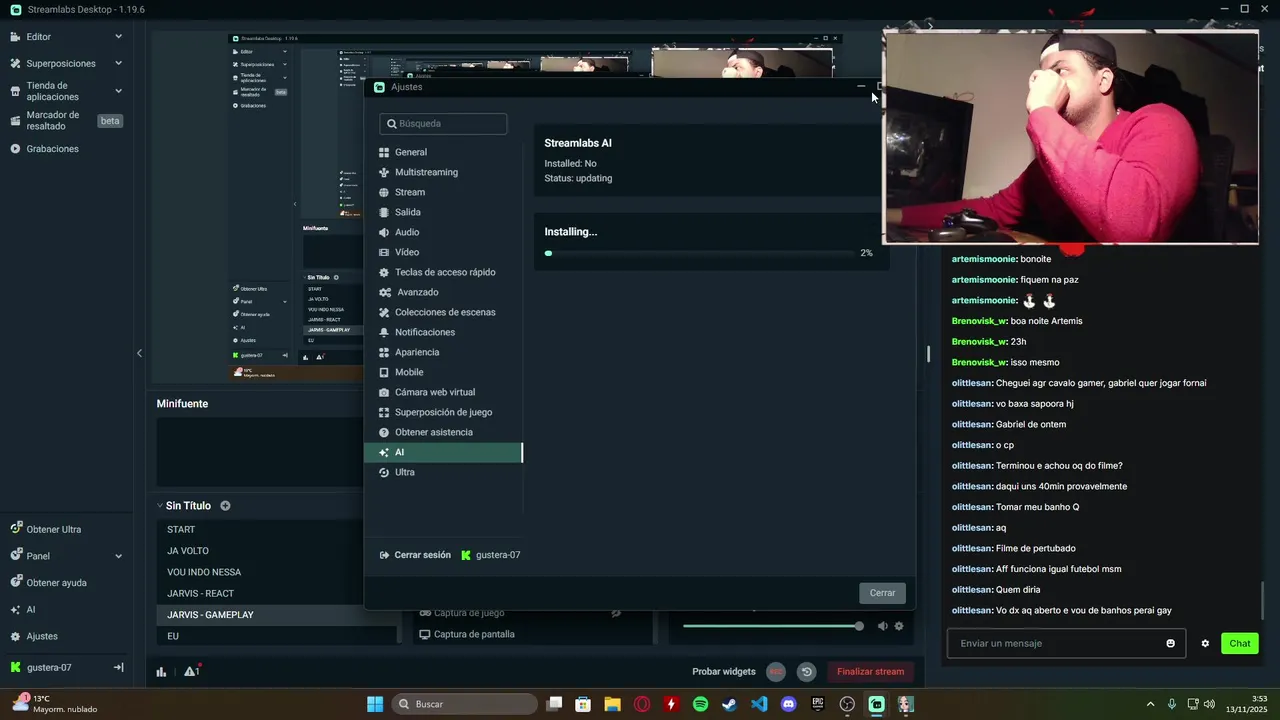This screenshot has height=720, width=1280.
Task: Expand the Panel chevron in sidebar
Action: point(118,556)
